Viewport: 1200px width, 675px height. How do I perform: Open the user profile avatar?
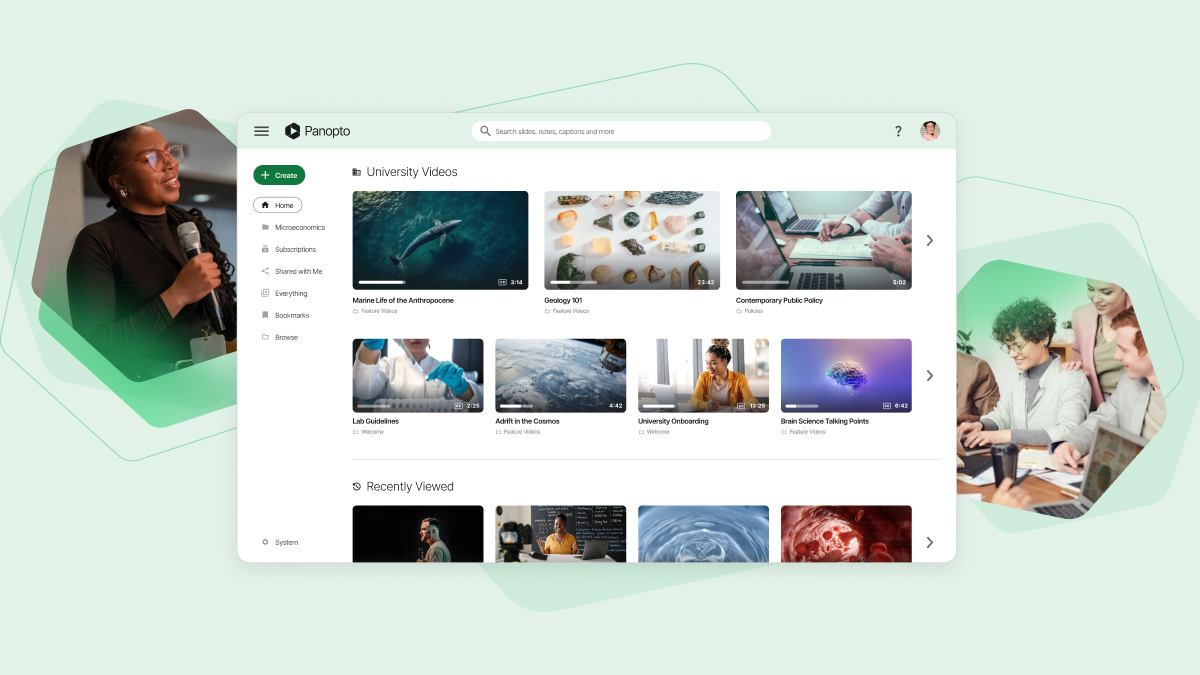click(x=930, y=131)
